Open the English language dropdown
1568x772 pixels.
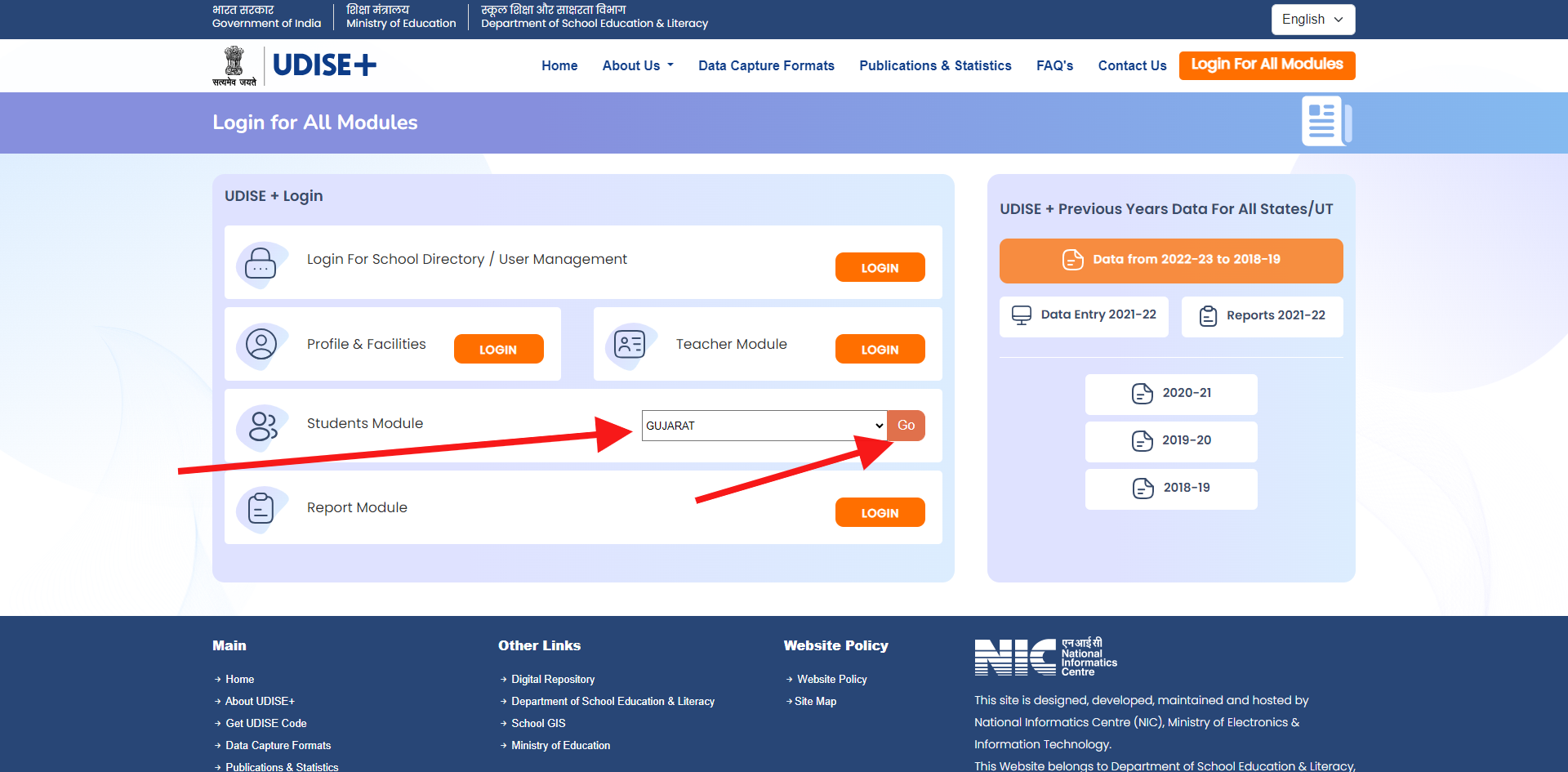1312,19
